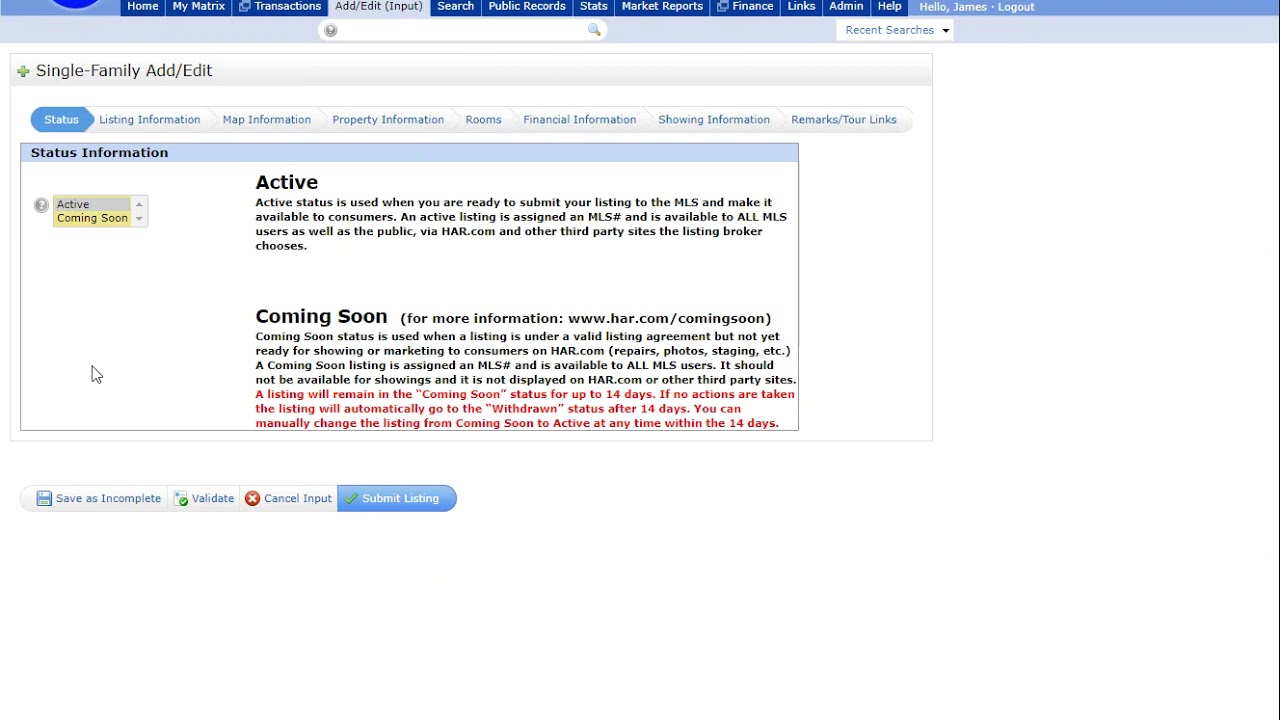Click the Logout link
This screenshot has height=720, width=1280.
1016,7
